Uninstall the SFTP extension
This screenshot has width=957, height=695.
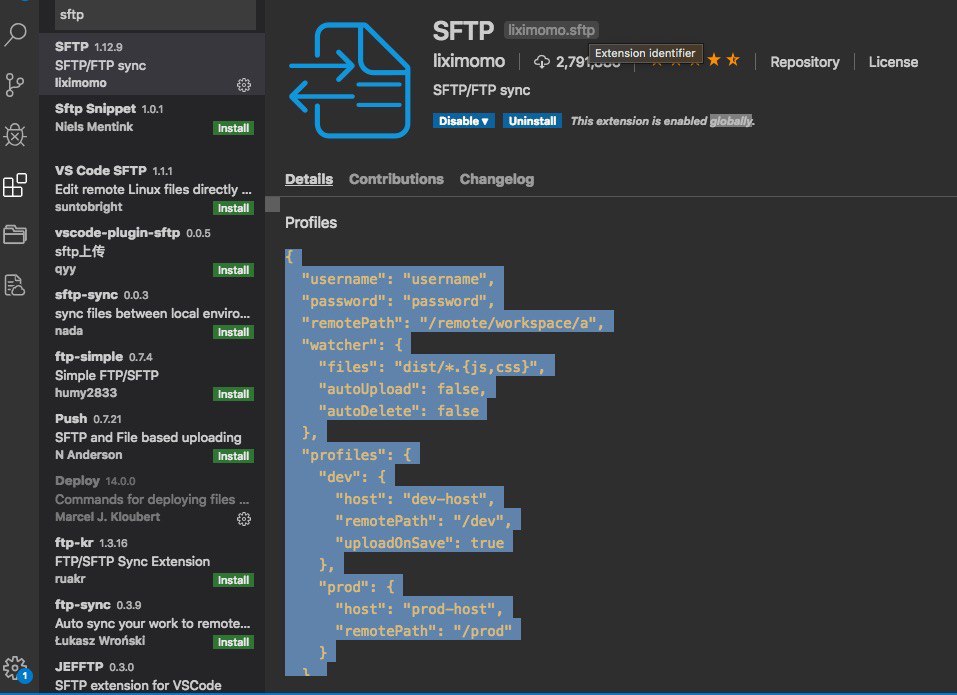tap(532, 121)
